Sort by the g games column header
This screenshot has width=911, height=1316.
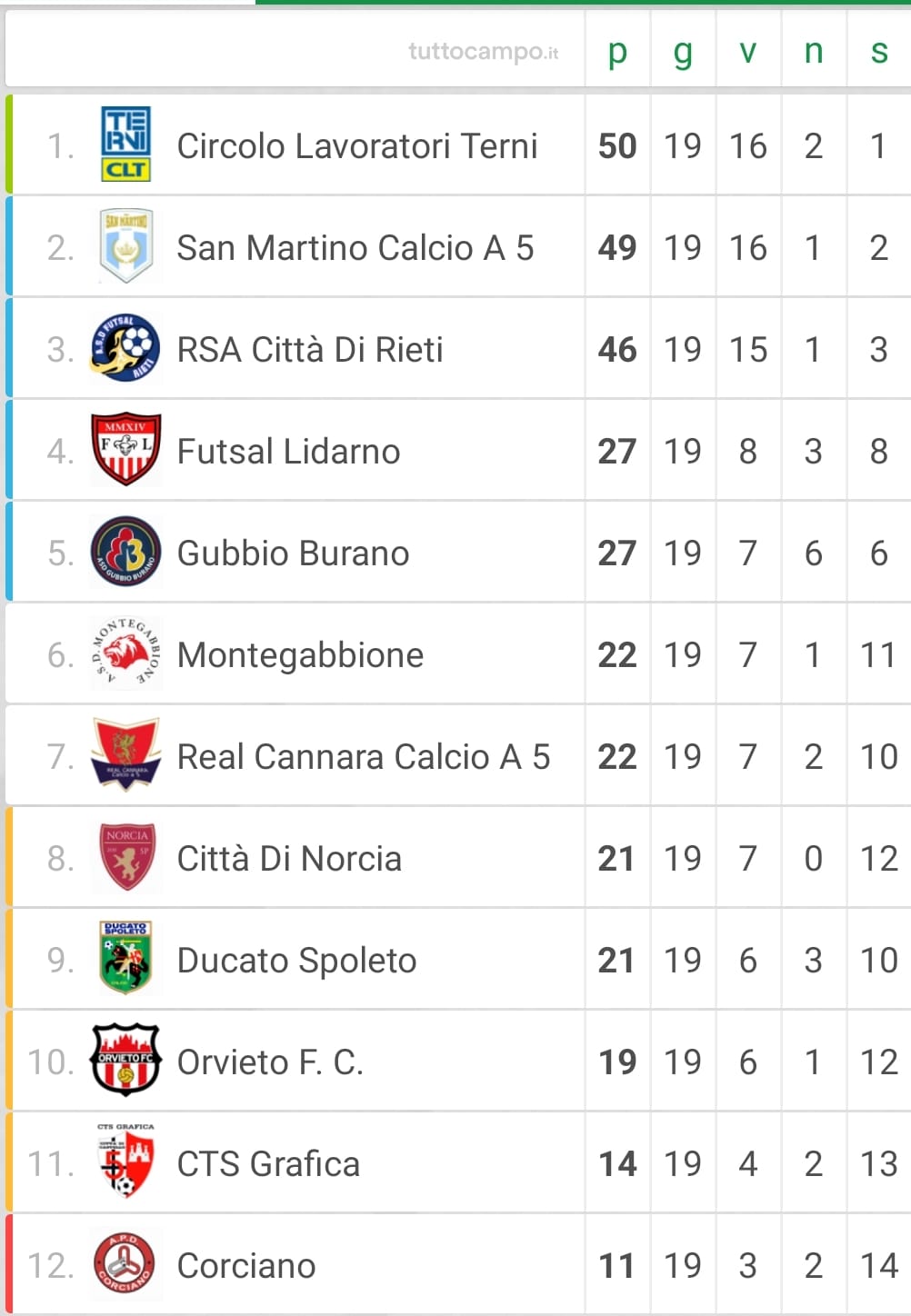coord(683,51)
